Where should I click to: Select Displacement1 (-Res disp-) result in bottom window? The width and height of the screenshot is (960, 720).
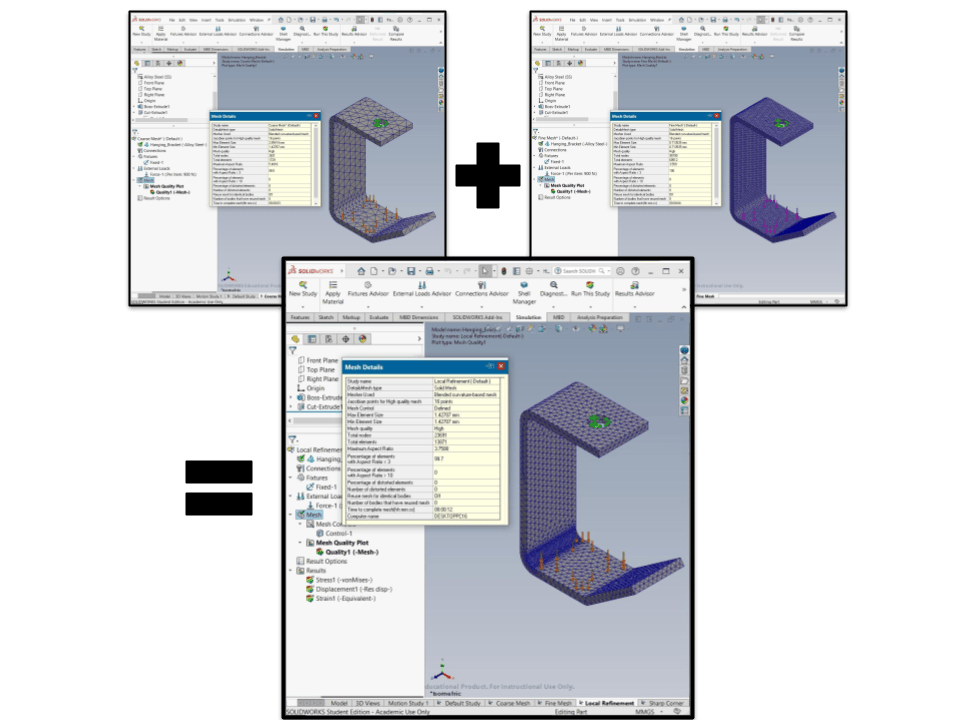(x=349, y=589)
